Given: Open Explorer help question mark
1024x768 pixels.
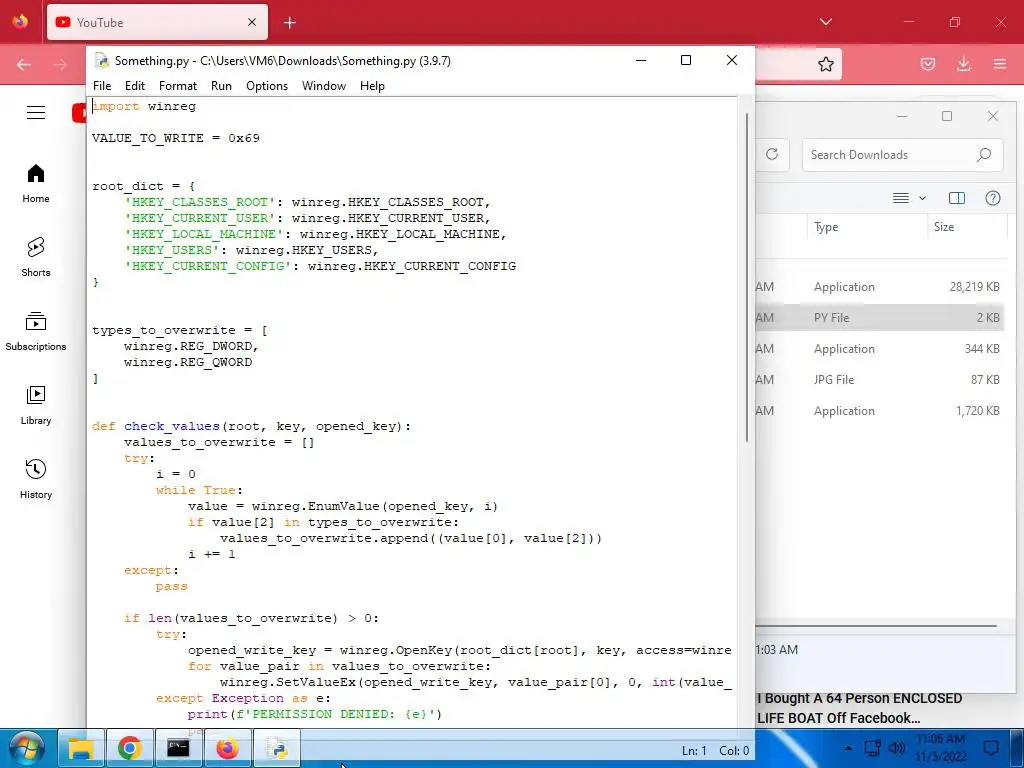Looking at the screenshot, I should [993, 198].
